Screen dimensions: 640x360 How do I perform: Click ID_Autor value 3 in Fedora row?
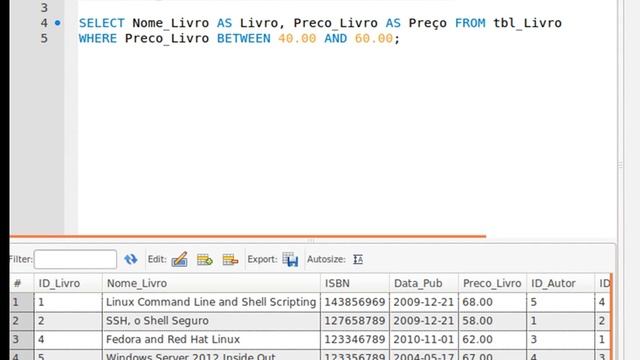click(x=560, y=340)
